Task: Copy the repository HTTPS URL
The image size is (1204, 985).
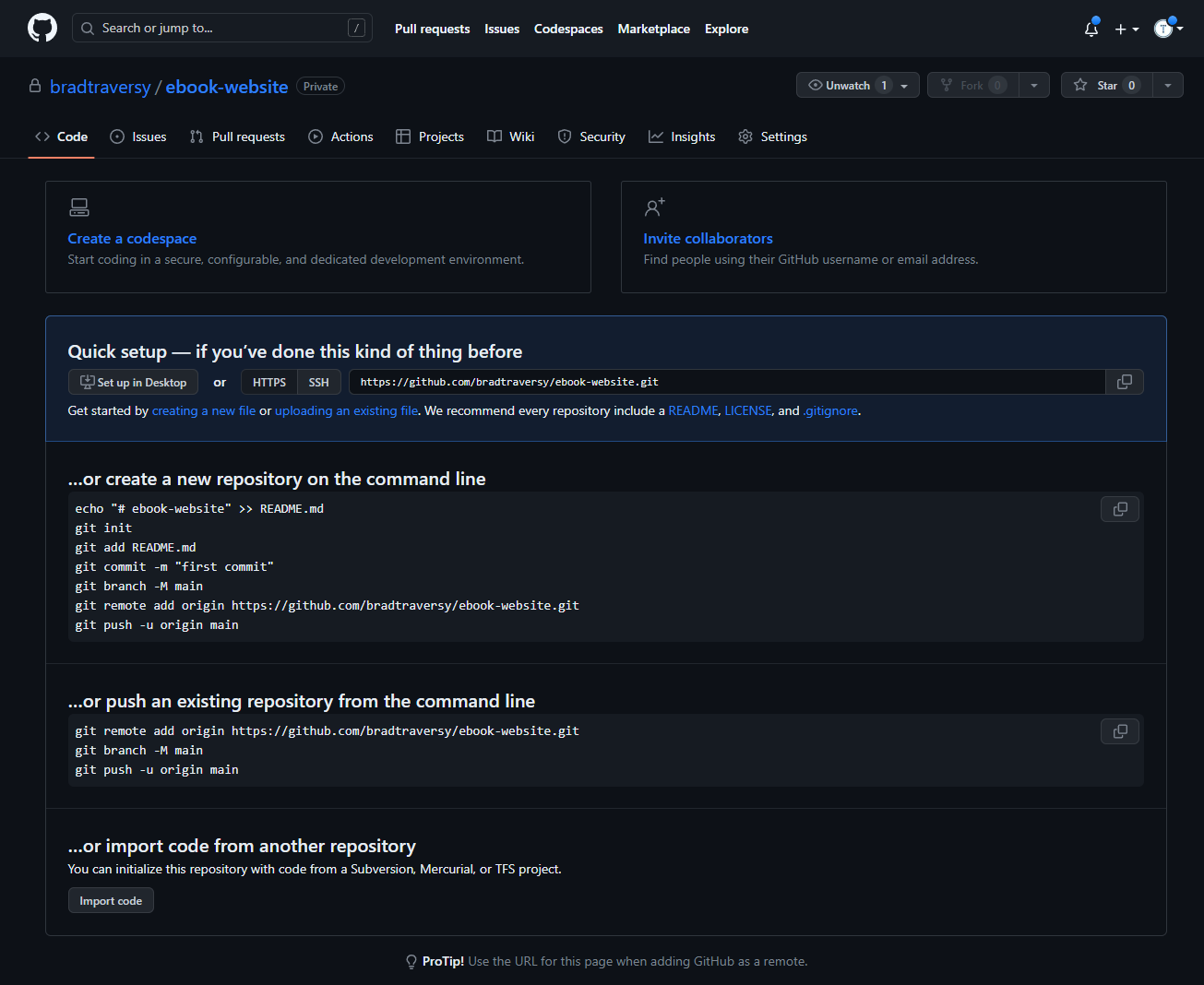Action: (1125, 382)
